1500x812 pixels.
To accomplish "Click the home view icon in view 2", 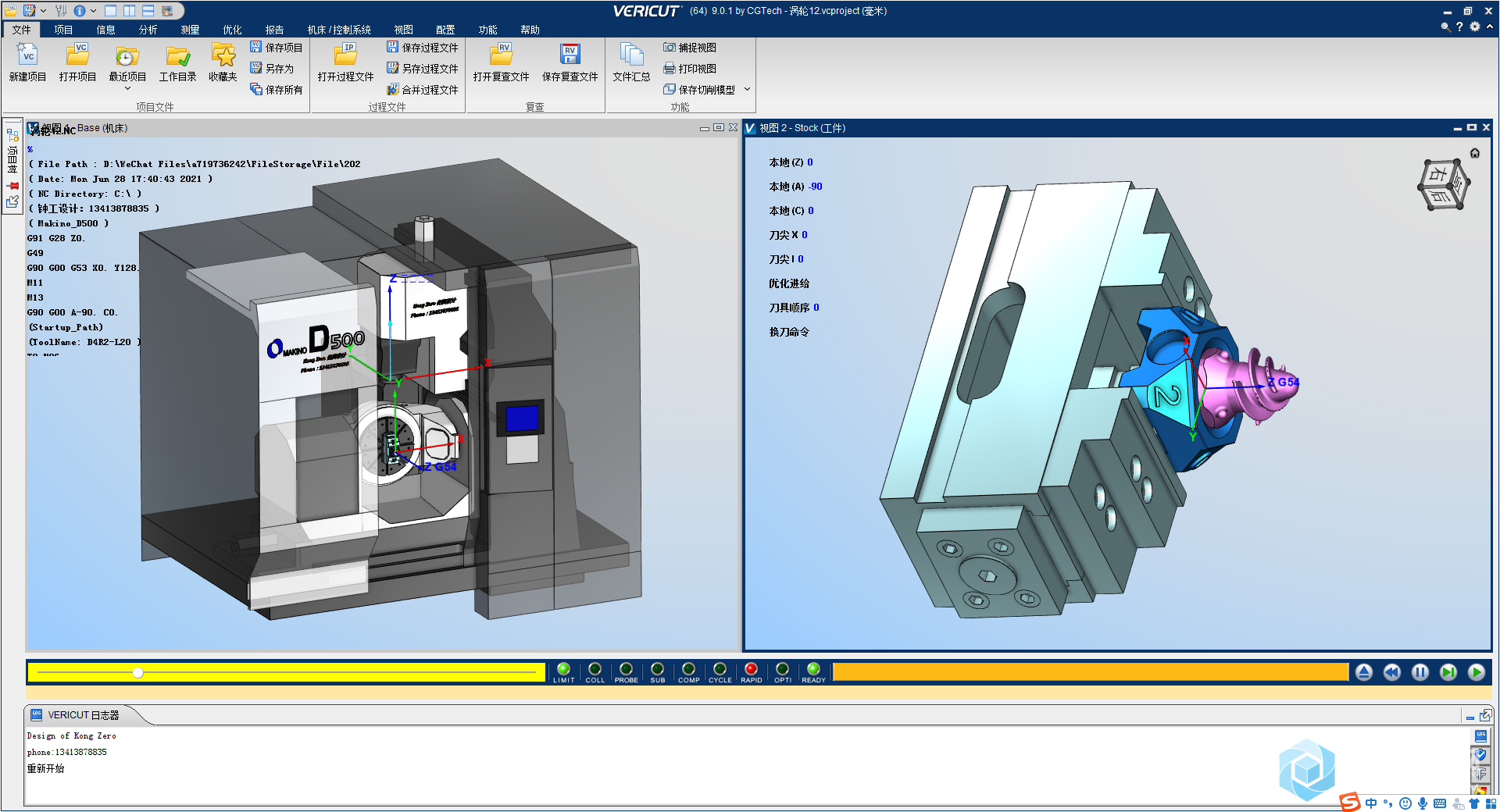I will coord(1475,153).
